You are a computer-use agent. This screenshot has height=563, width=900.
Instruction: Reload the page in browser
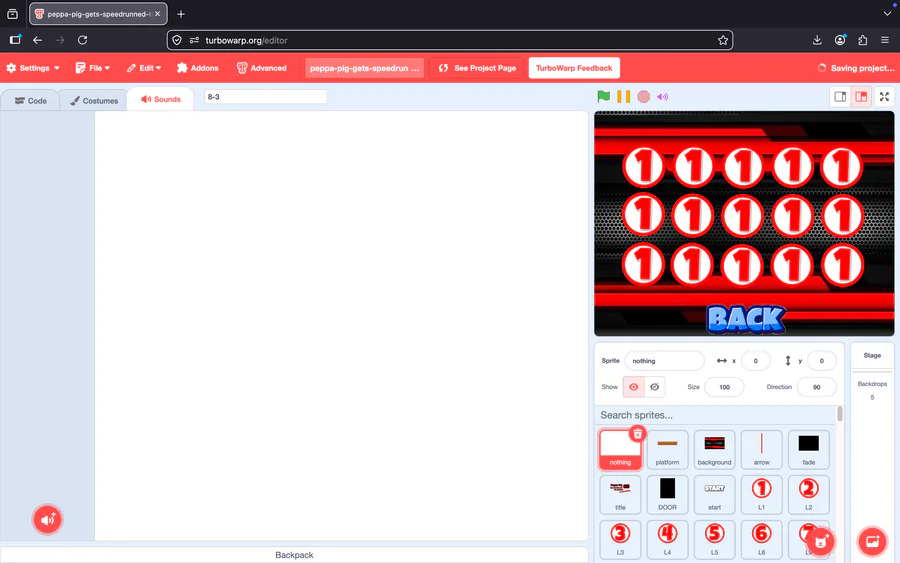tap(83, 40)
